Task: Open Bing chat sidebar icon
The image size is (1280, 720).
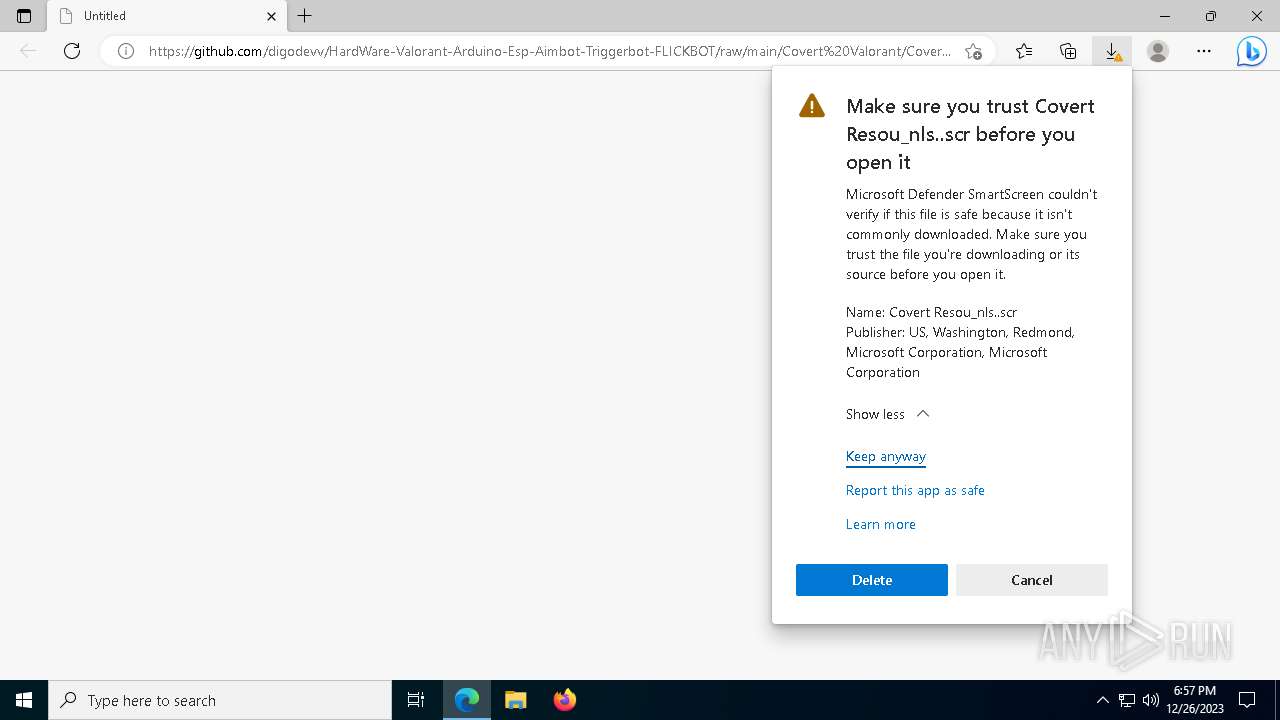Action: tap(1251, 51)
